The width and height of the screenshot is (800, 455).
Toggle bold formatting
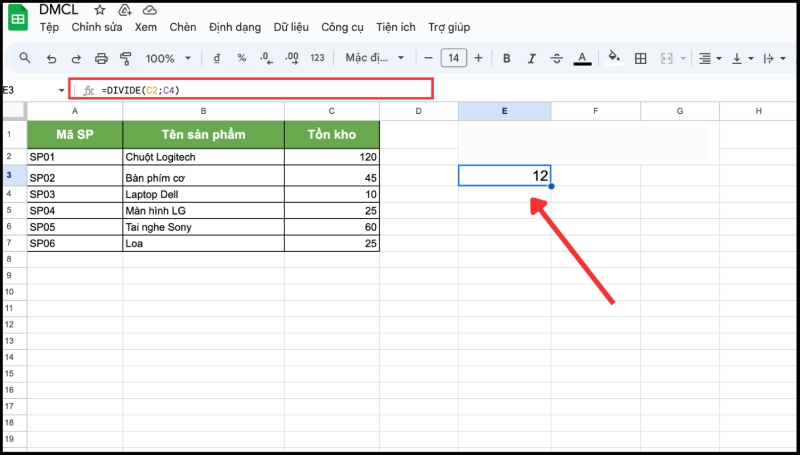click(507, 58)
